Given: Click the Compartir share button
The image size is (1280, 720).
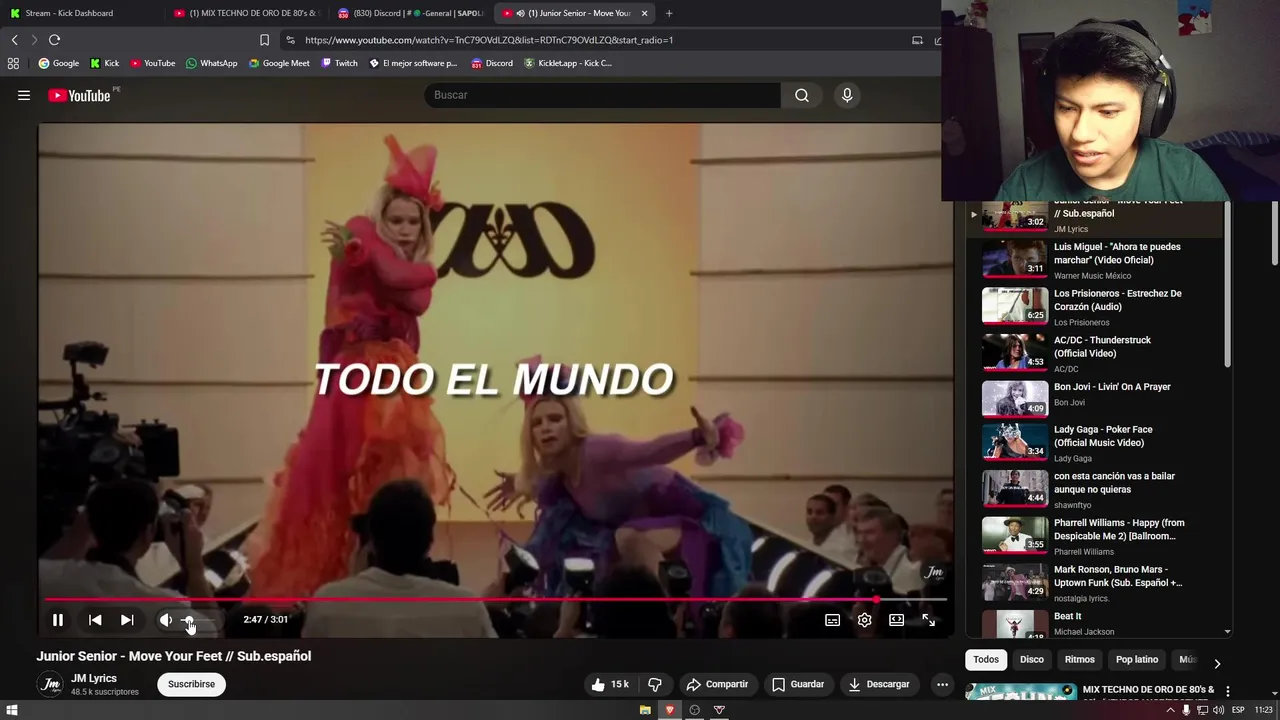Looking at the screenshot, I should pos(717,684).
